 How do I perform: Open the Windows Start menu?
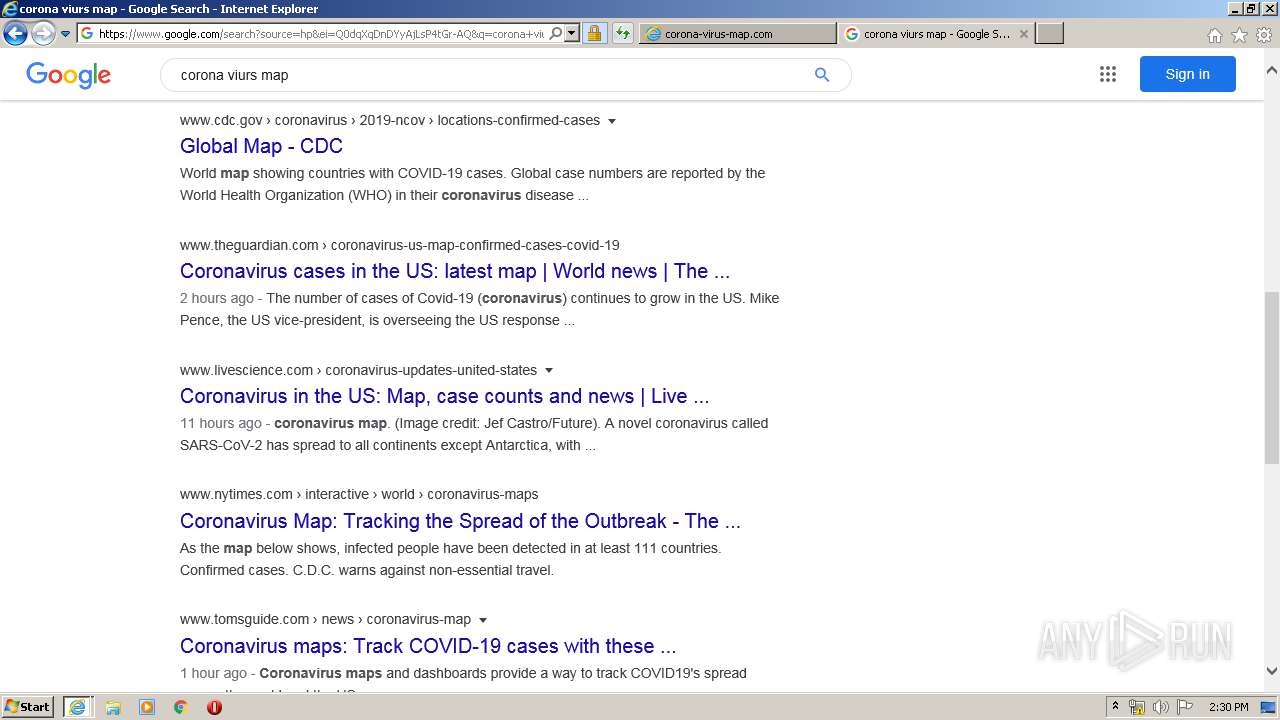[x=28, y=707]
